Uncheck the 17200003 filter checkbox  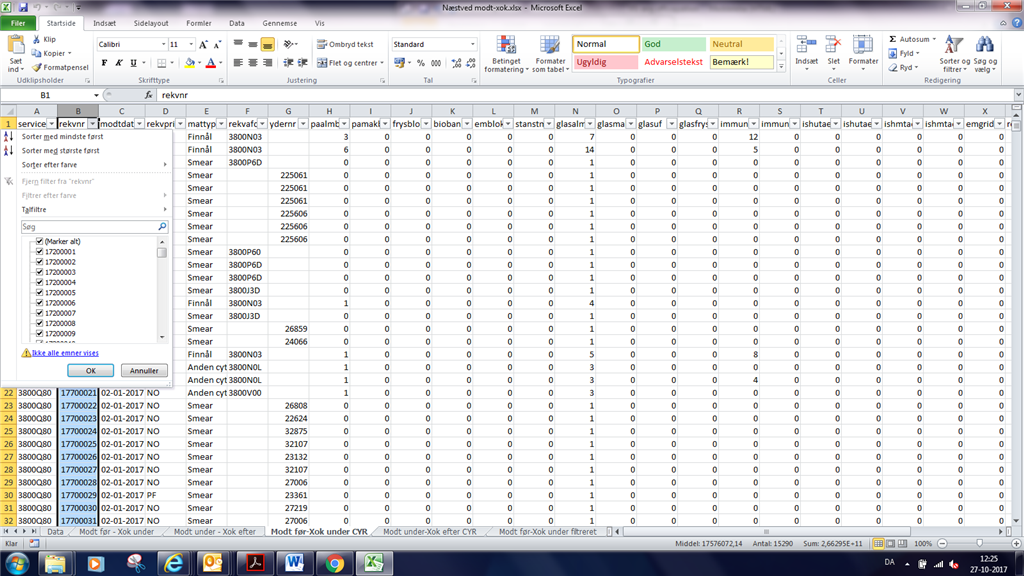pyautogui.click(x=39, y=272)
